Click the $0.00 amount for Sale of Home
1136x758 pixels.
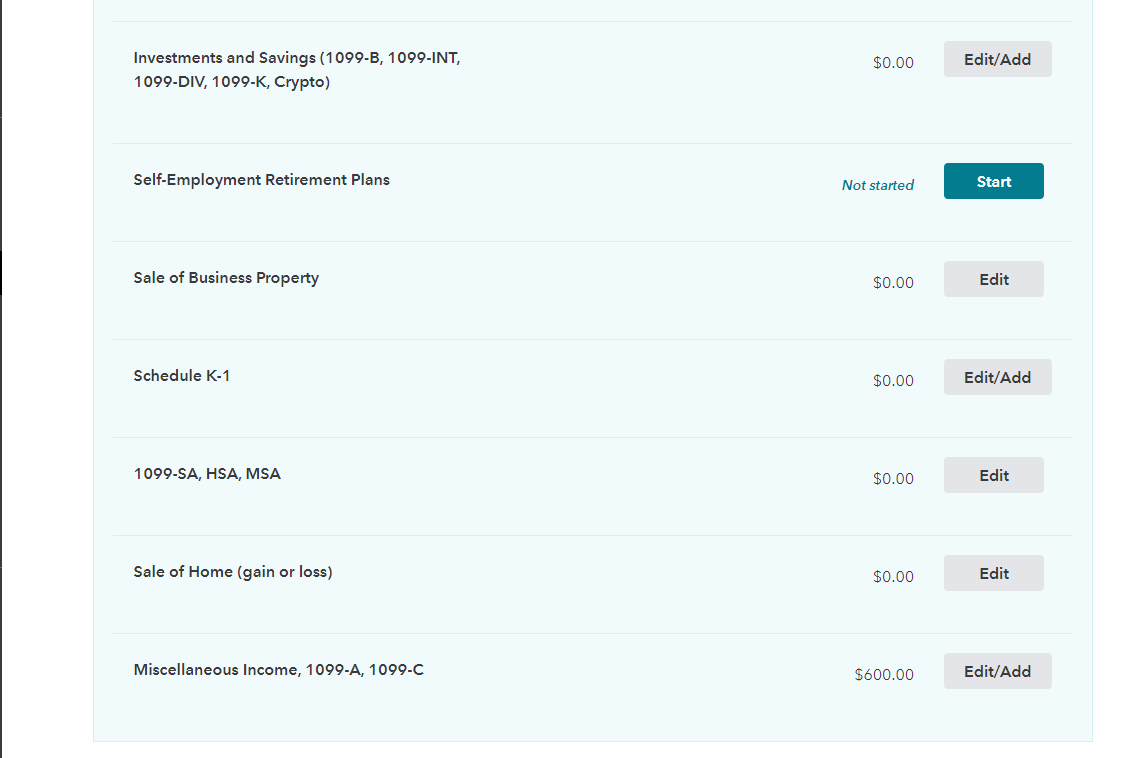(893, 577)
